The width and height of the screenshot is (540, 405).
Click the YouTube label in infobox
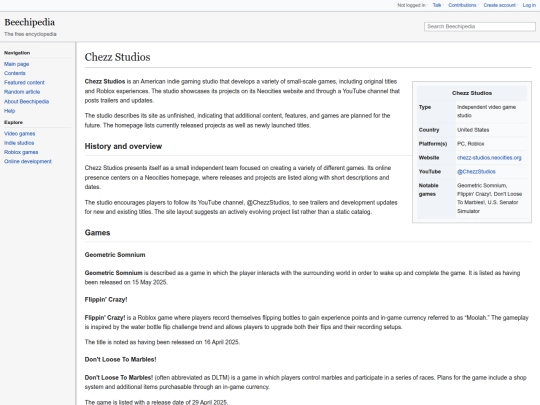point(430,172)
